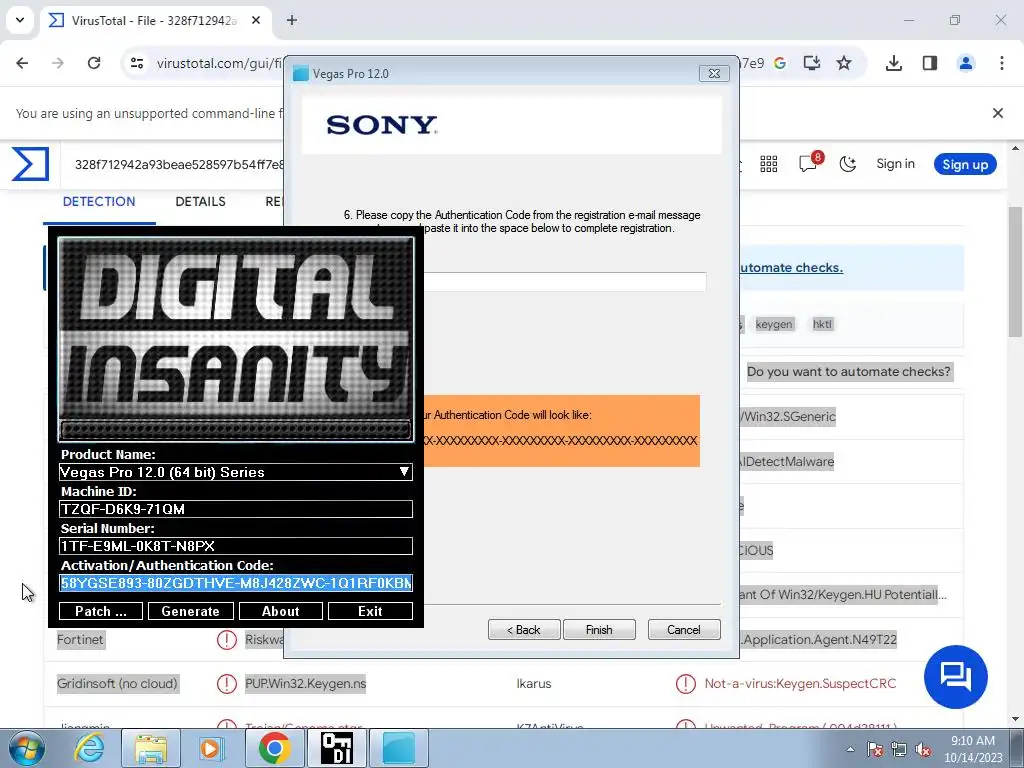Open the tab search dropdown arrow

point(20,20)
